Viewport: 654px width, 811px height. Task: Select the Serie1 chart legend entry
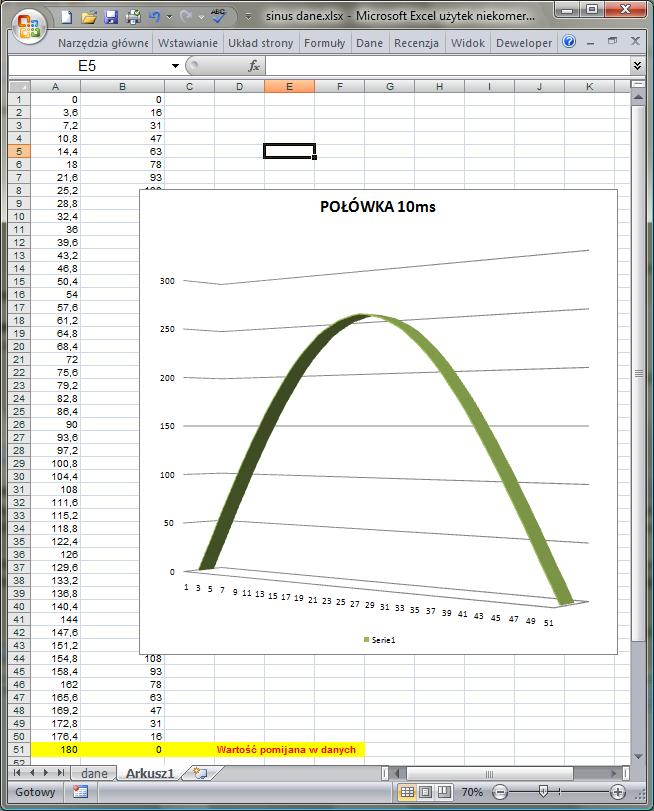point(380,640)
